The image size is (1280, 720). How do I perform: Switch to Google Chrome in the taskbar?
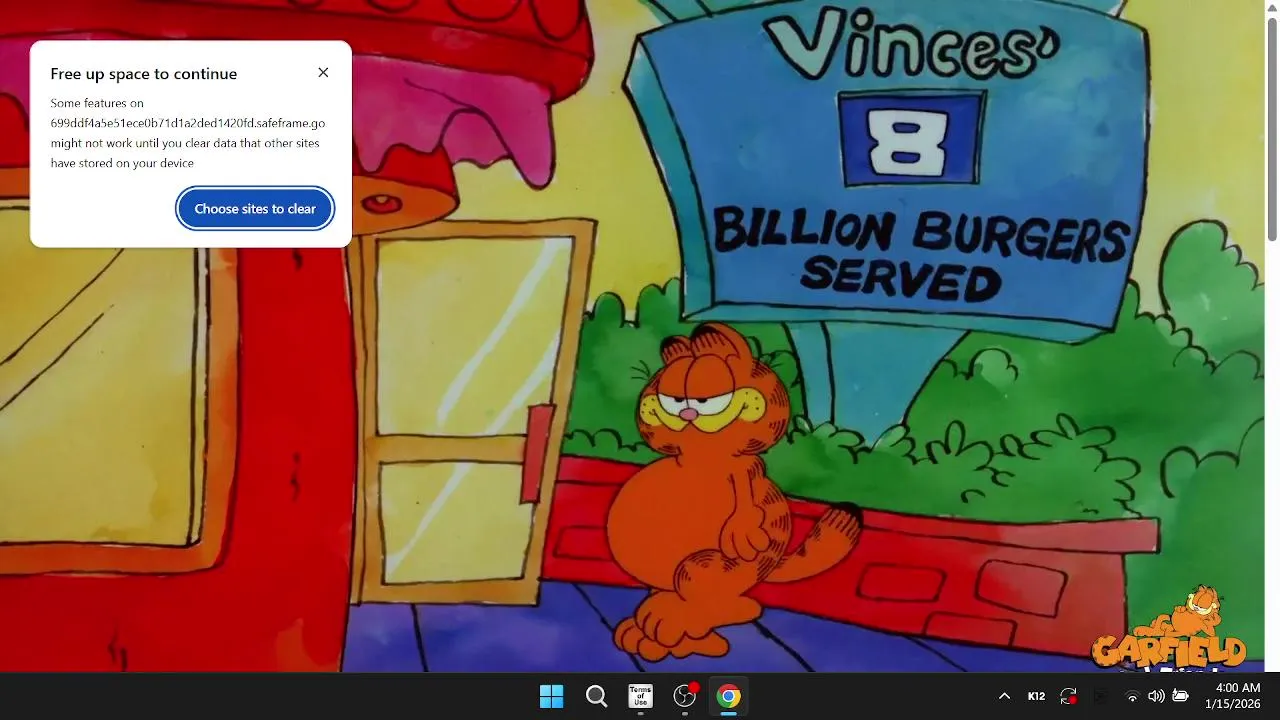click(x=729, y=696)
